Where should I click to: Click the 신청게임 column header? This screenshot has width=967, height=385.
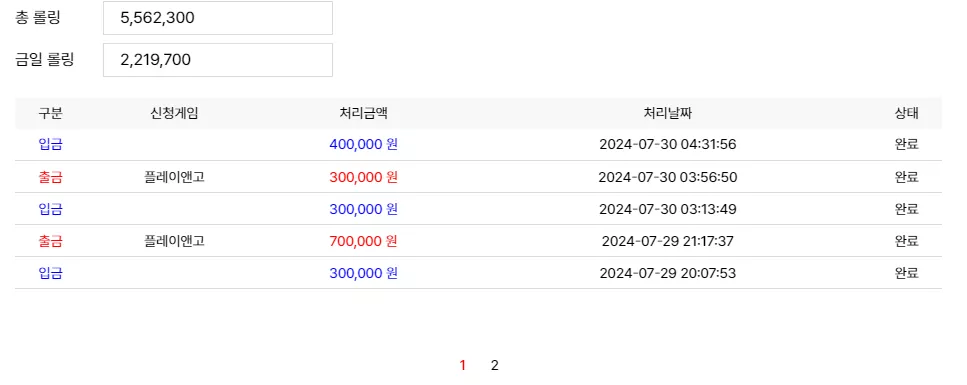coord(174,114)
